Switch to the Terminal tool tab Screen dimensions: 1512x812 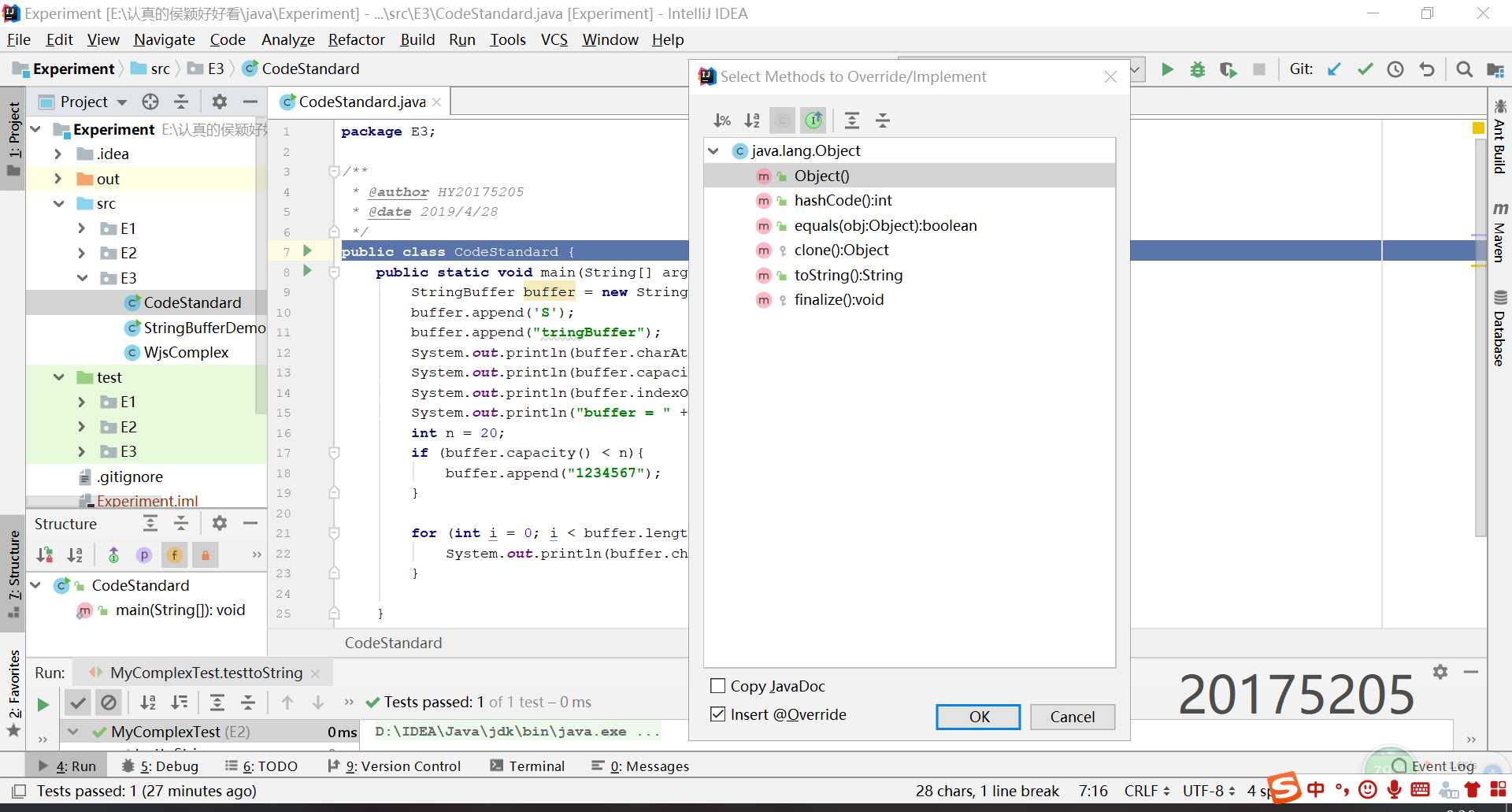coord(527,766)
